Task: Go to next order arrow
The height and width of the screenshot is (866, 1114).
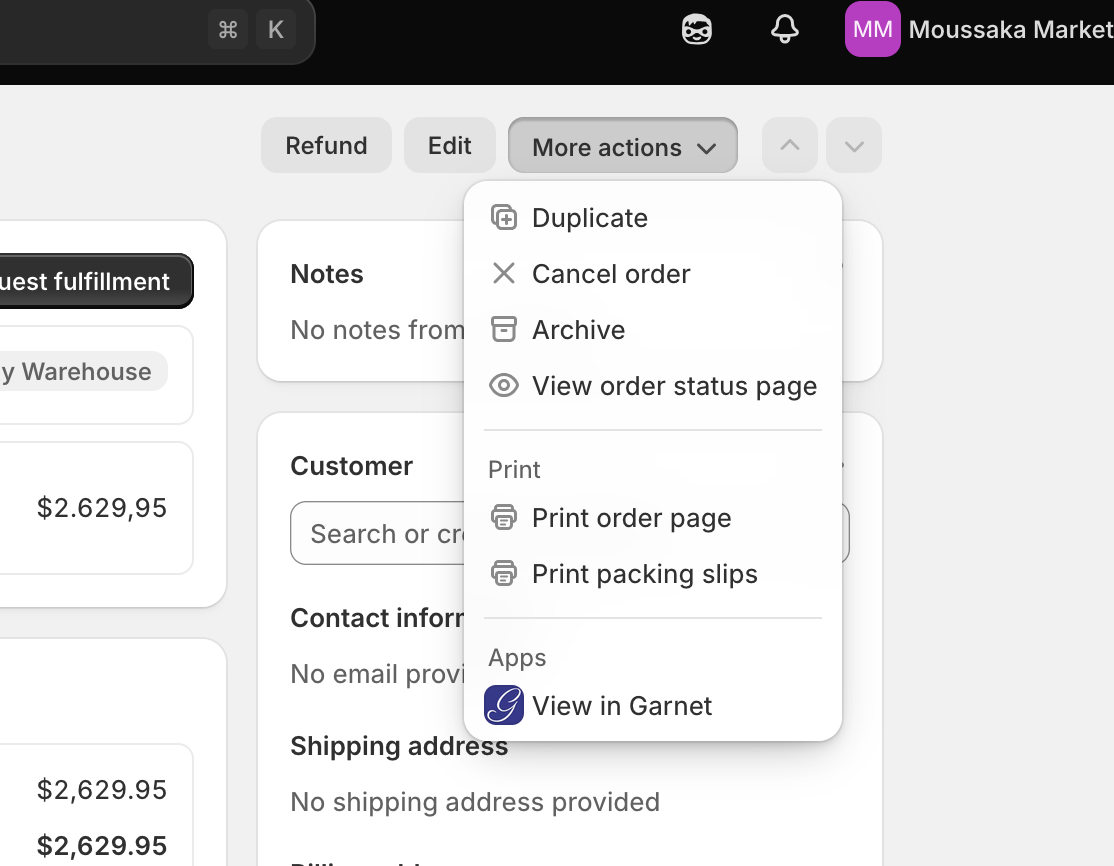Action: click(x=854, y=146)
